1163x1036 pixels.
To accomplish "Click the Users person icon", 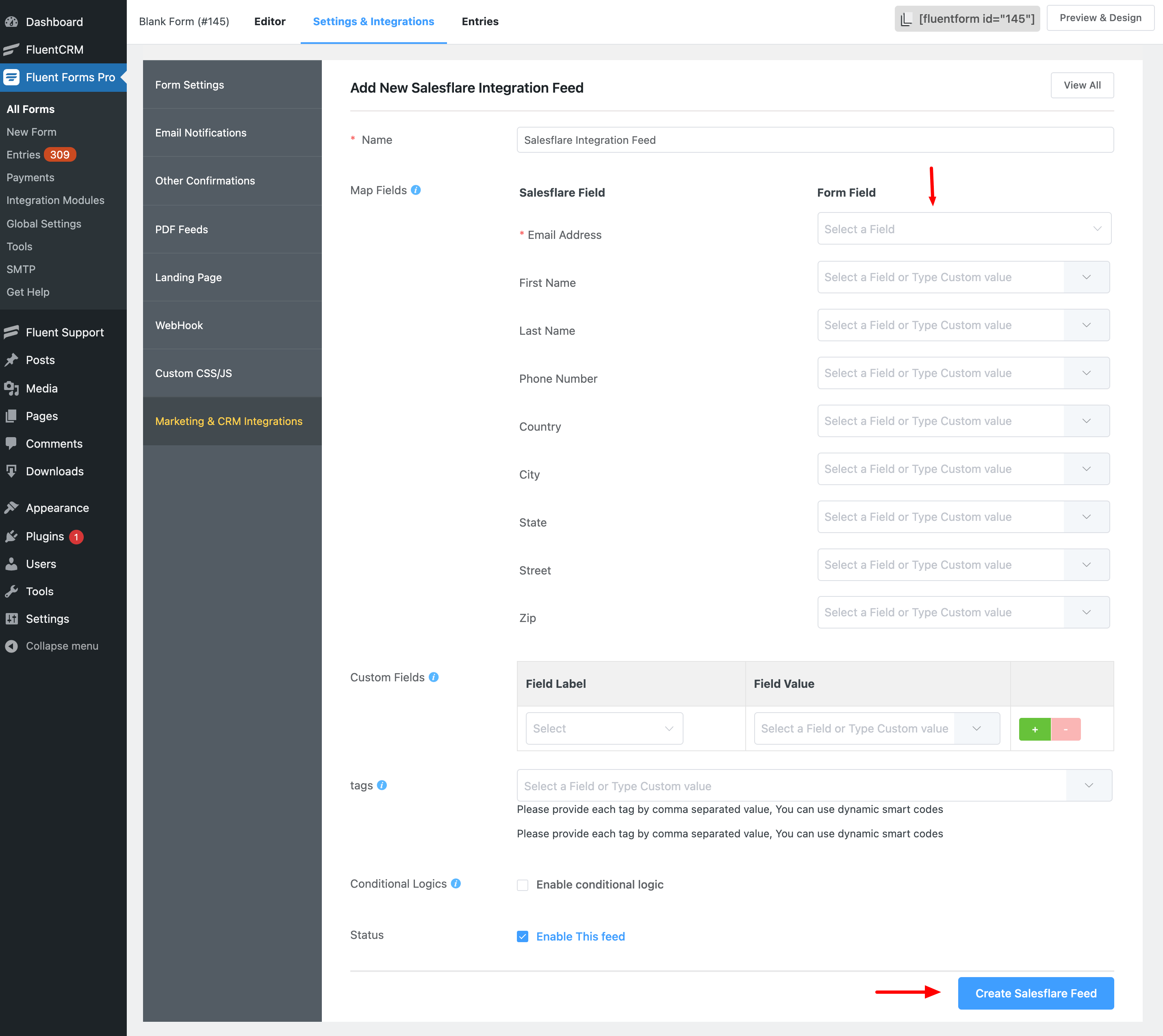I will (11, 564).
